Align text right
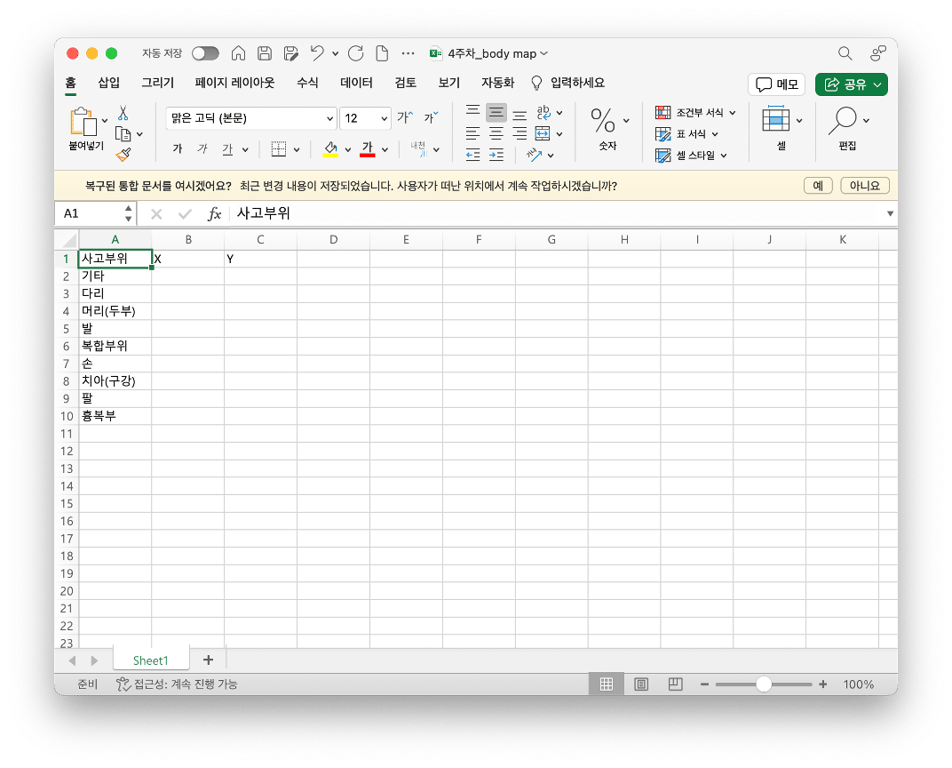Screen dimensions: 952x768 click(x=519, y=134)
